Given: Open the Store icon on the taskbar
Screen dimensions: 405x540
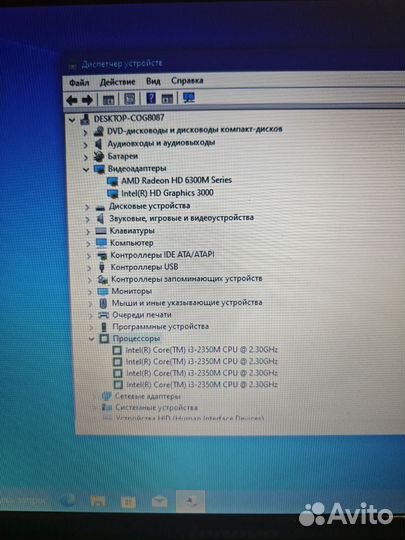Looking at the screenshot, I should (128, 502).
